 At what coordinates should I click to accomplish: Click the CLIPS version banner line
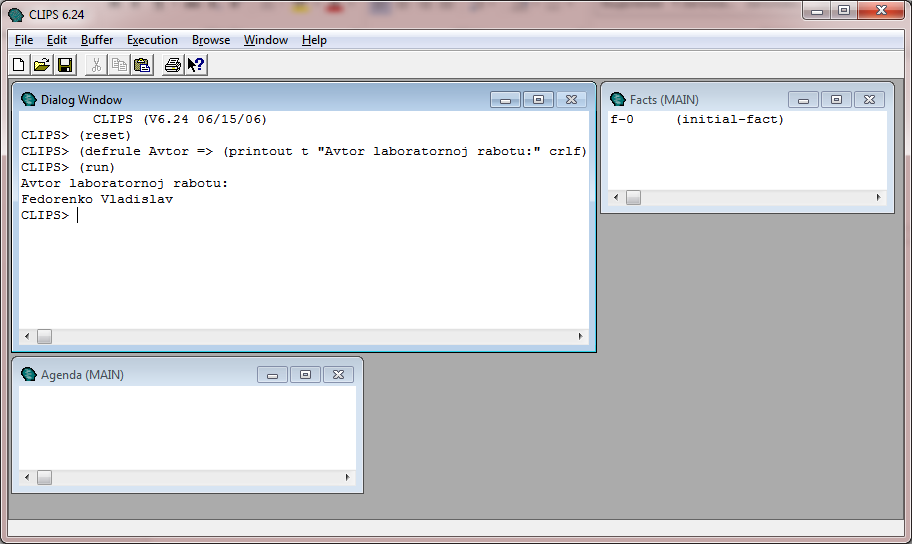pyautogui.click(x=180, y=119)
